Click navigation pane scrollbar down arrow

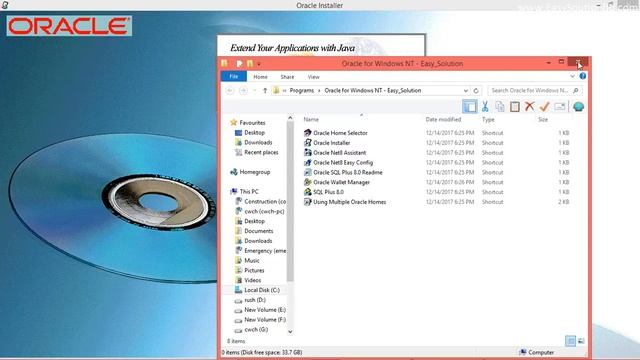coord(290,332)
